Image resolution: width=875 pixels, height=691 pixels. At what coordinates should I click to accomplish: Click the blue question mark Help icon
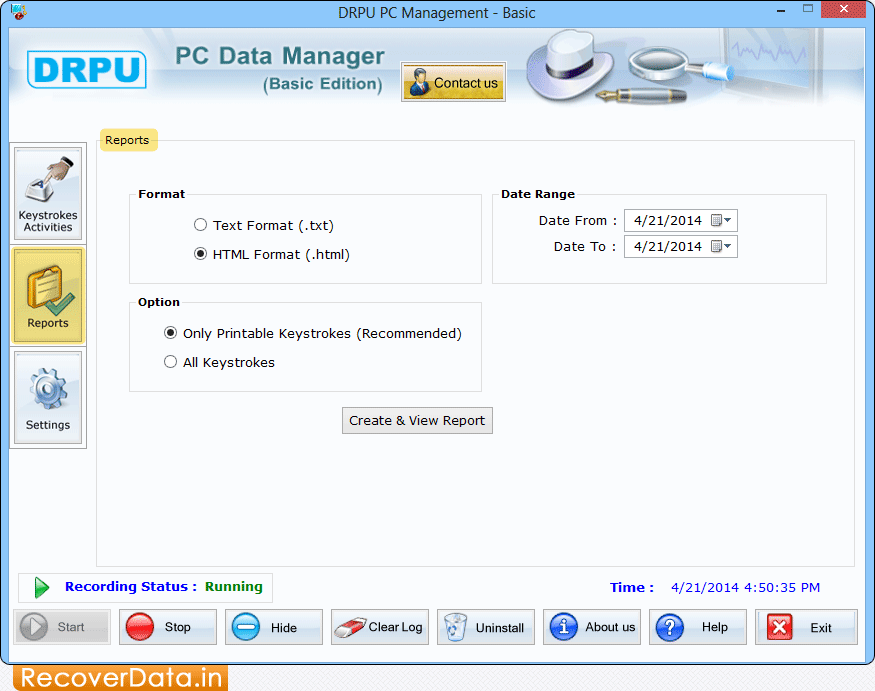tap(670, 627)
